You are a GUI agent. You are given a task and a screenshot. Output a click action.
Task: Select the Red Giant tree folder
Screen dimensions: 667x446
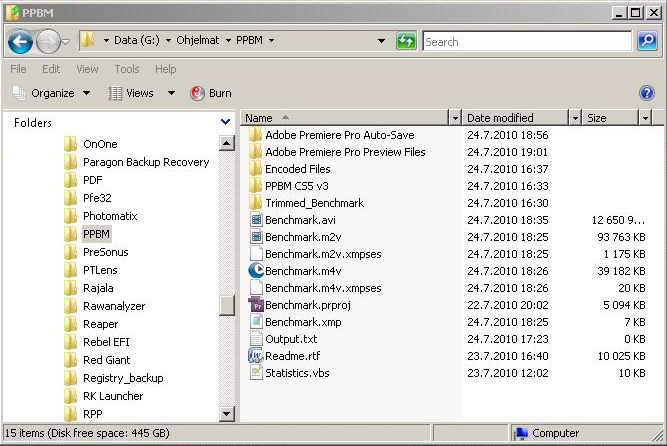click(x=107, y=360)
